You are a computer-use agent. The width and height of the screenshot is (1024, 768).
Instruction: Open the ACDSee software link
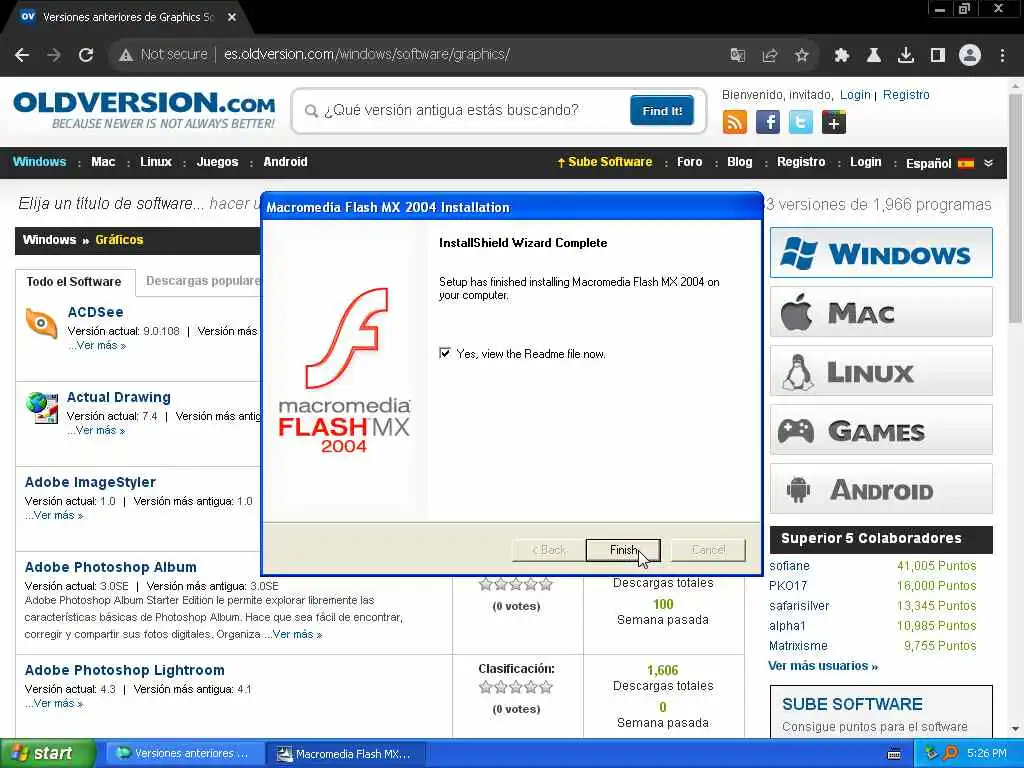[95, 312]
